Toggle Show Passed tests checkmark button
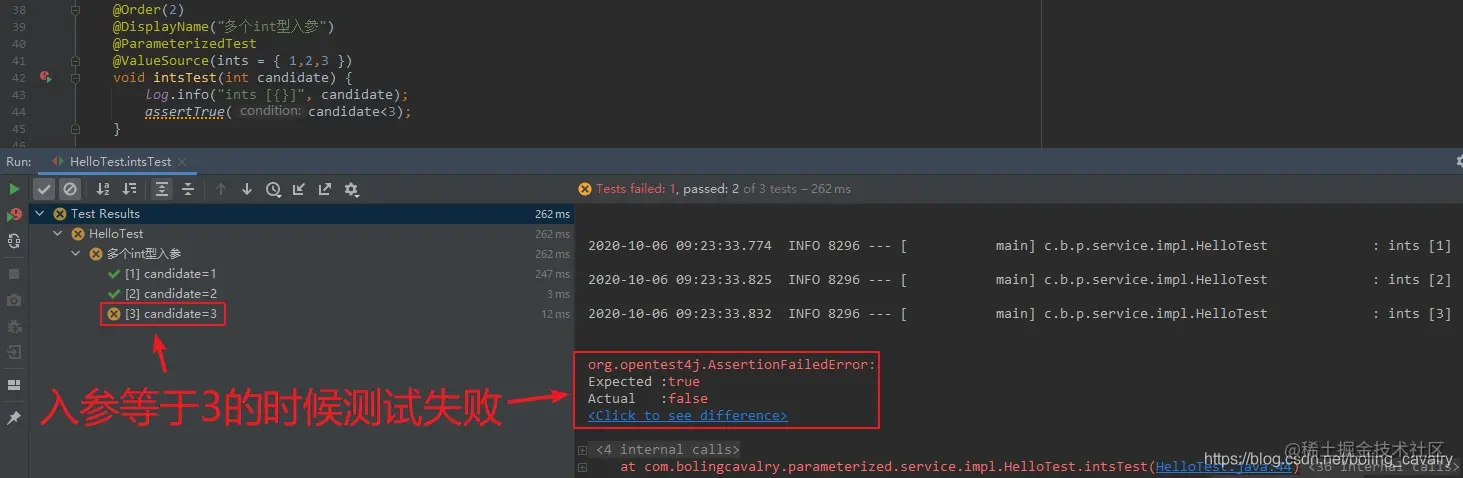The width and height of the screenshot is (1463, 478). click(44, 189)
